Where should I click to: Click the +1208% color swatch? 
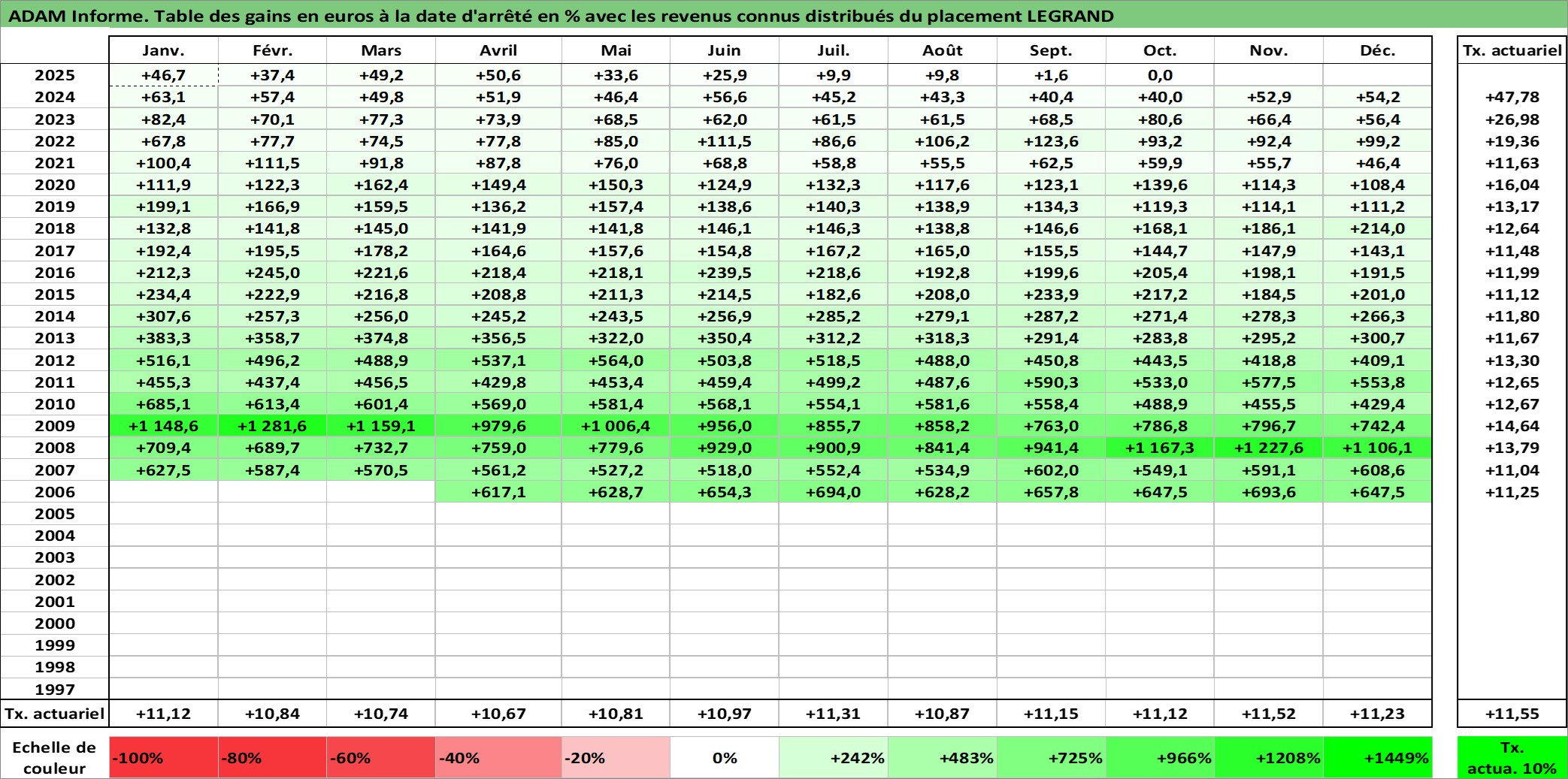1269,757
